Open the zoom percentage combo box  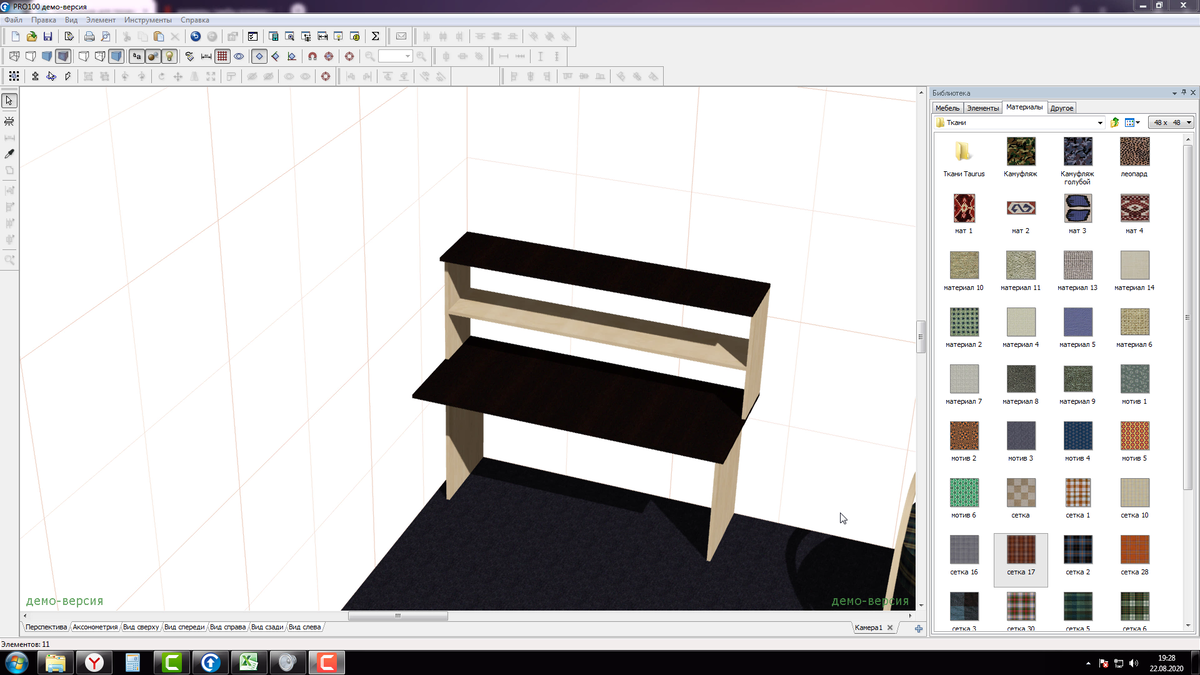tap(395, 56)
